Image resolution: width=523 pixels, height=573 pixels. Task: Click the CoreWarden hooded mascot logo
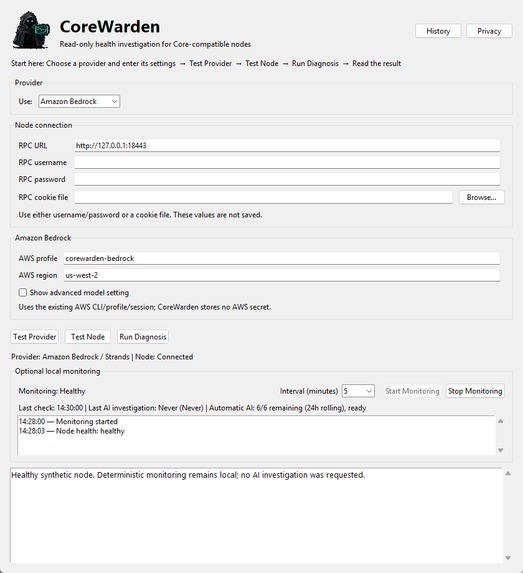(x=31, y=30)
